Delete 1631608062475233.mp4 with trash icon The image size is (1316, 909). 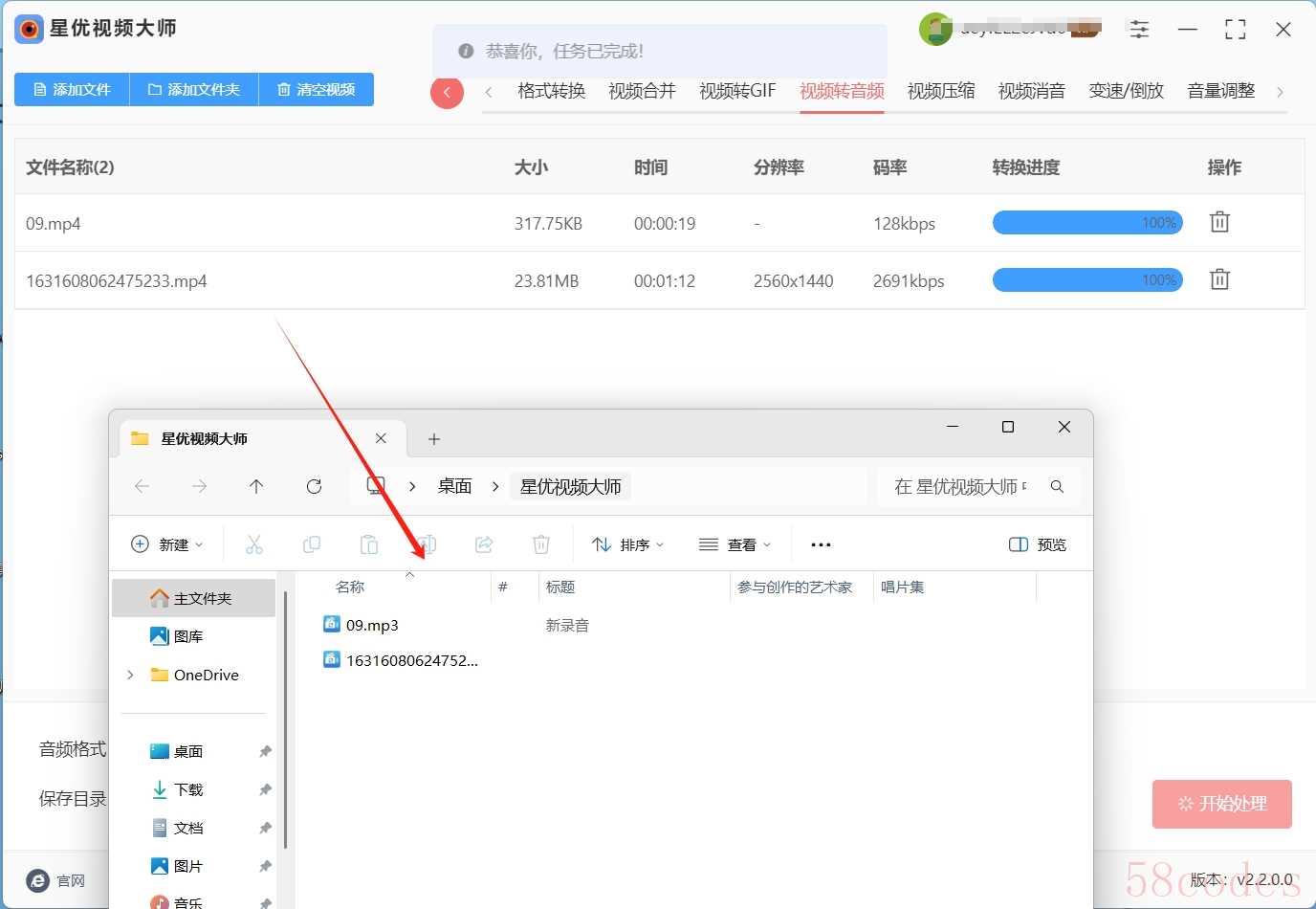(x=1219, y=279)
